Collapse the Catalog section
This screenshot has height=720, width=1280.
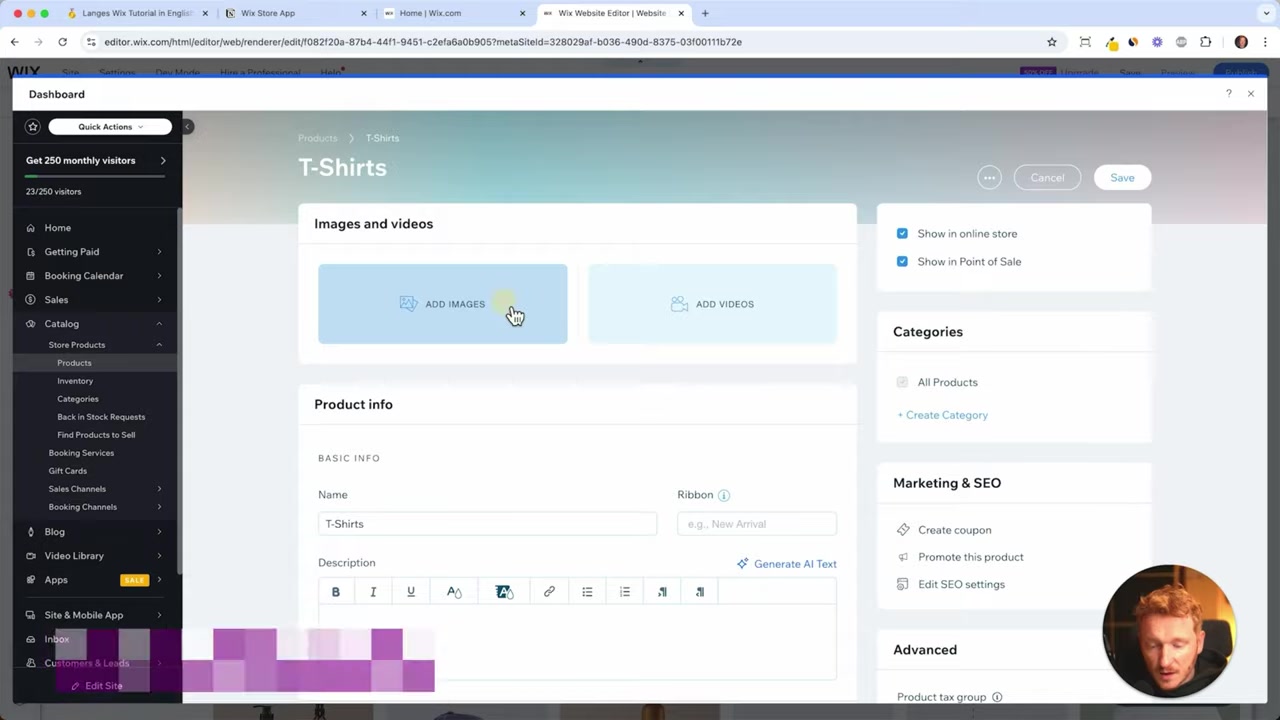(x=159, y=324)
